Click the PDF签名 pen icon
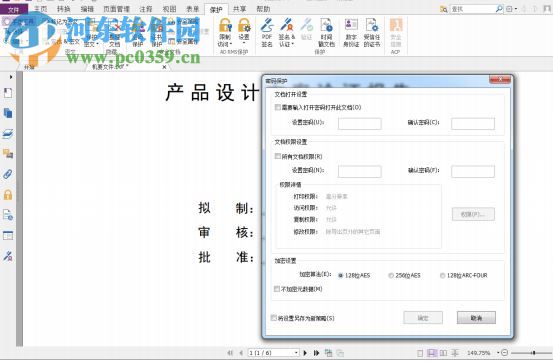 pos(267,26)
